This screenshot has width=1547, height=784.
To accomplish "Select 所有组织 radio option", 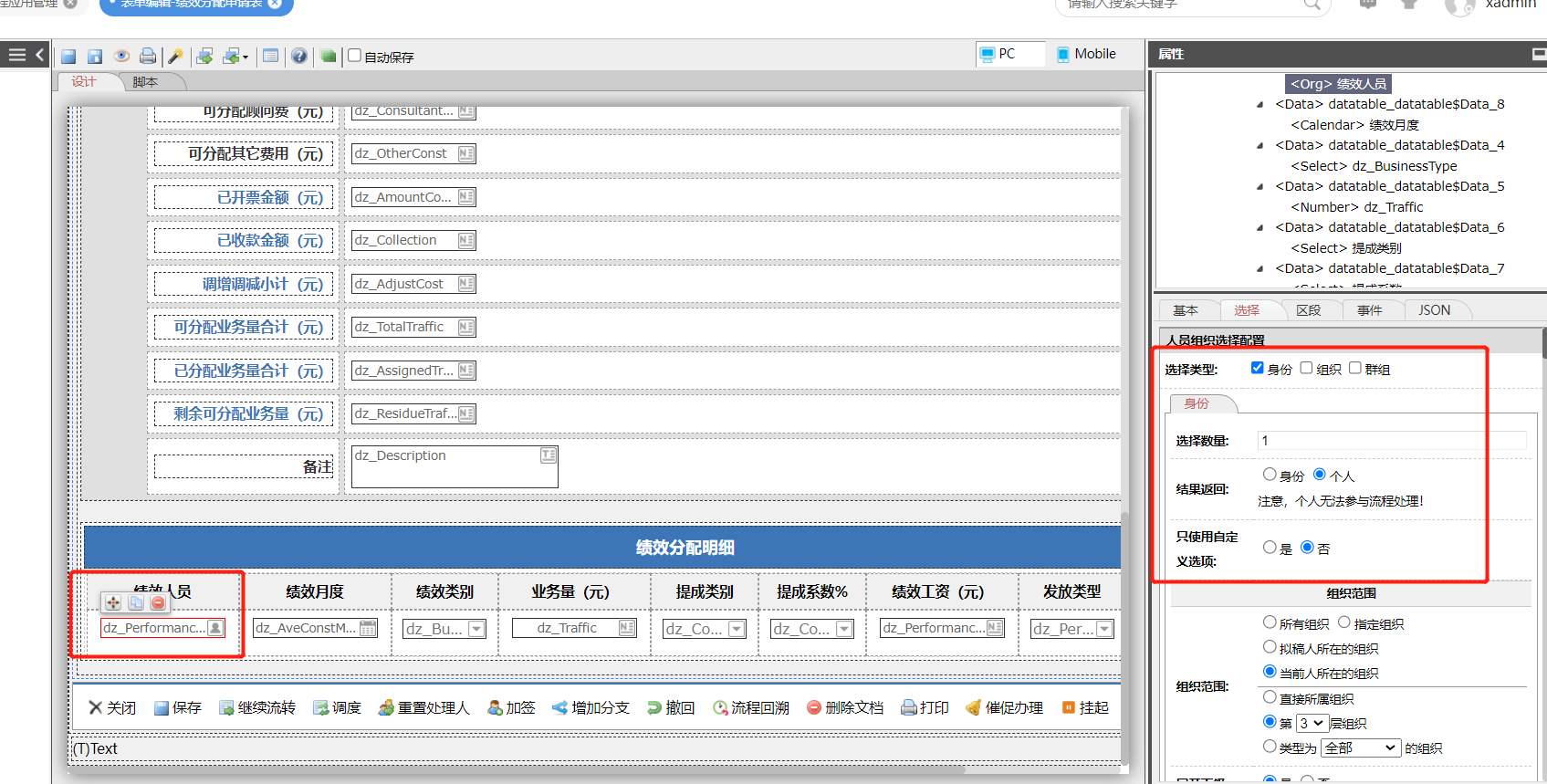I will (x=1270, y=622).
